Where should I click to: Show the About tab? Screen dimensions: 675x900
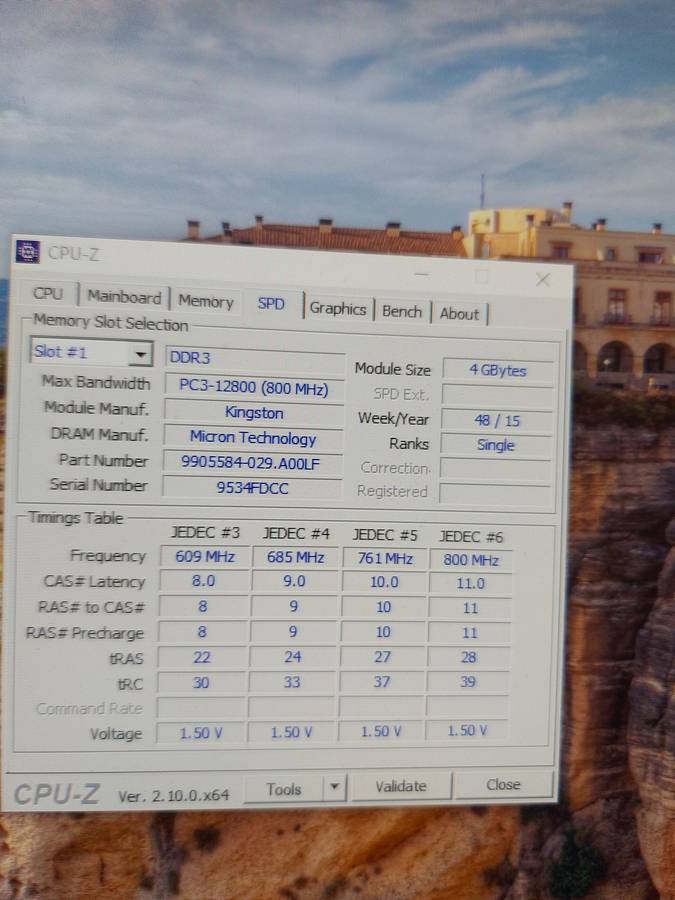click(x=459, y=314)
